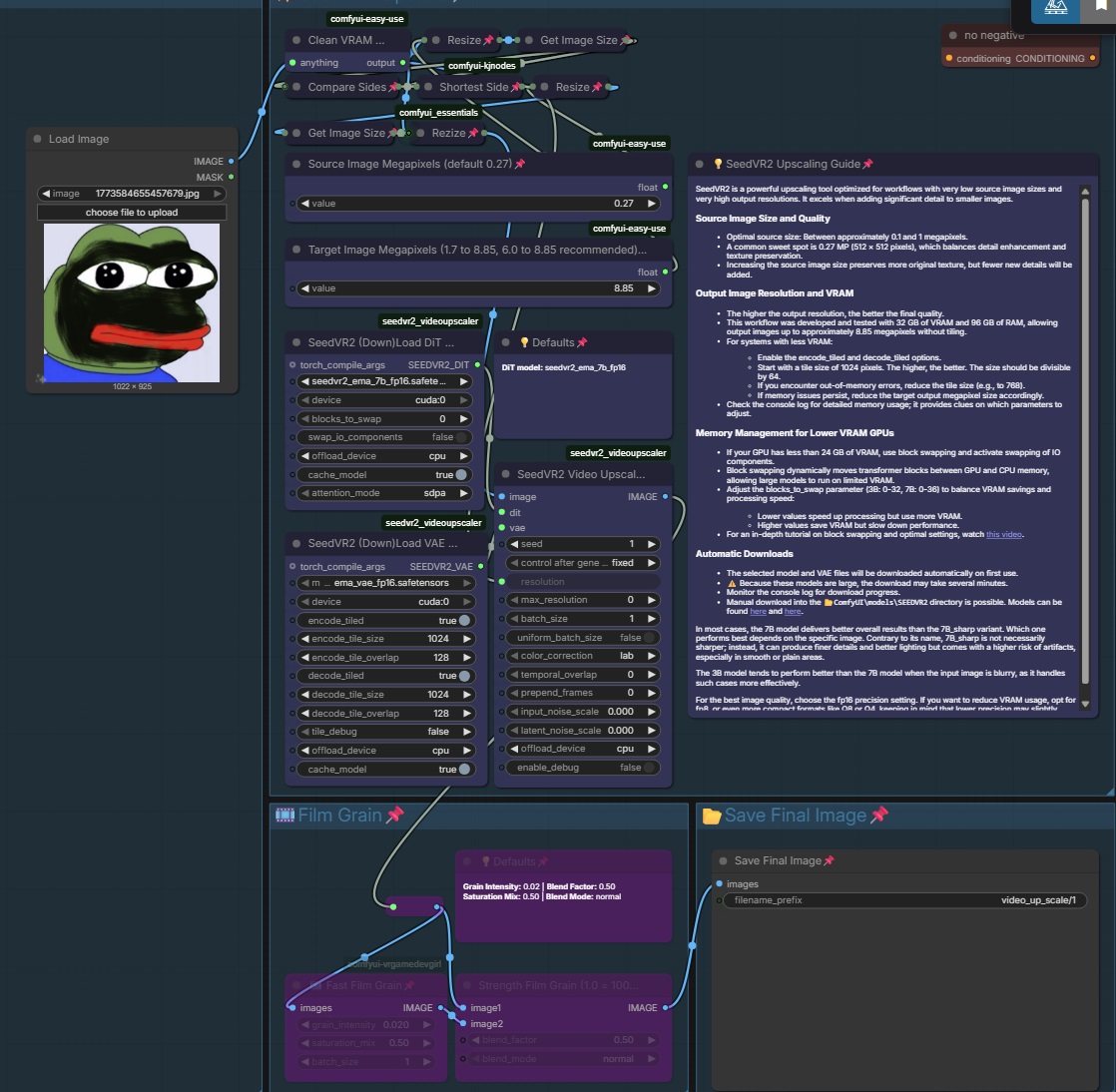Click the CONDITIONING output port on no negative

pos(1092,58)
